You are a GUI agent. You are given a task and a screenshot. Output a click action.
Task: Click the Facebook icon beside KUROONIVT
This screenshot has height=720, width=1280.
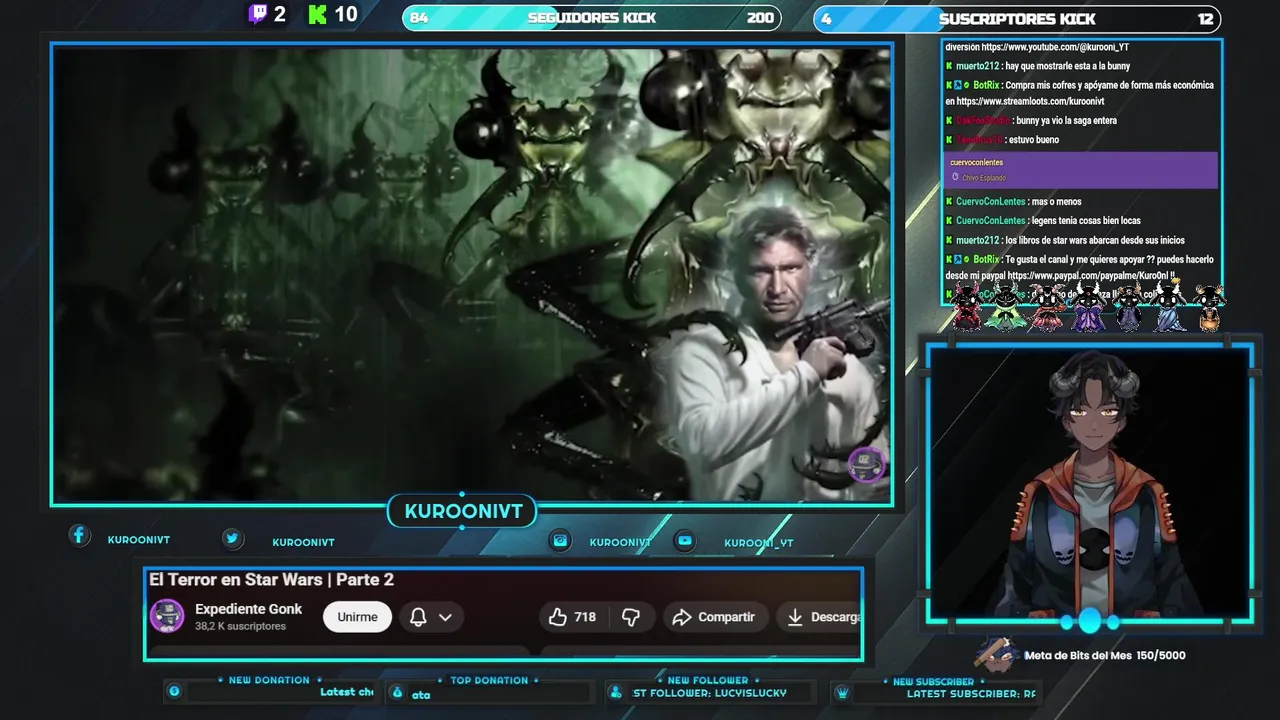coord(79,536)
